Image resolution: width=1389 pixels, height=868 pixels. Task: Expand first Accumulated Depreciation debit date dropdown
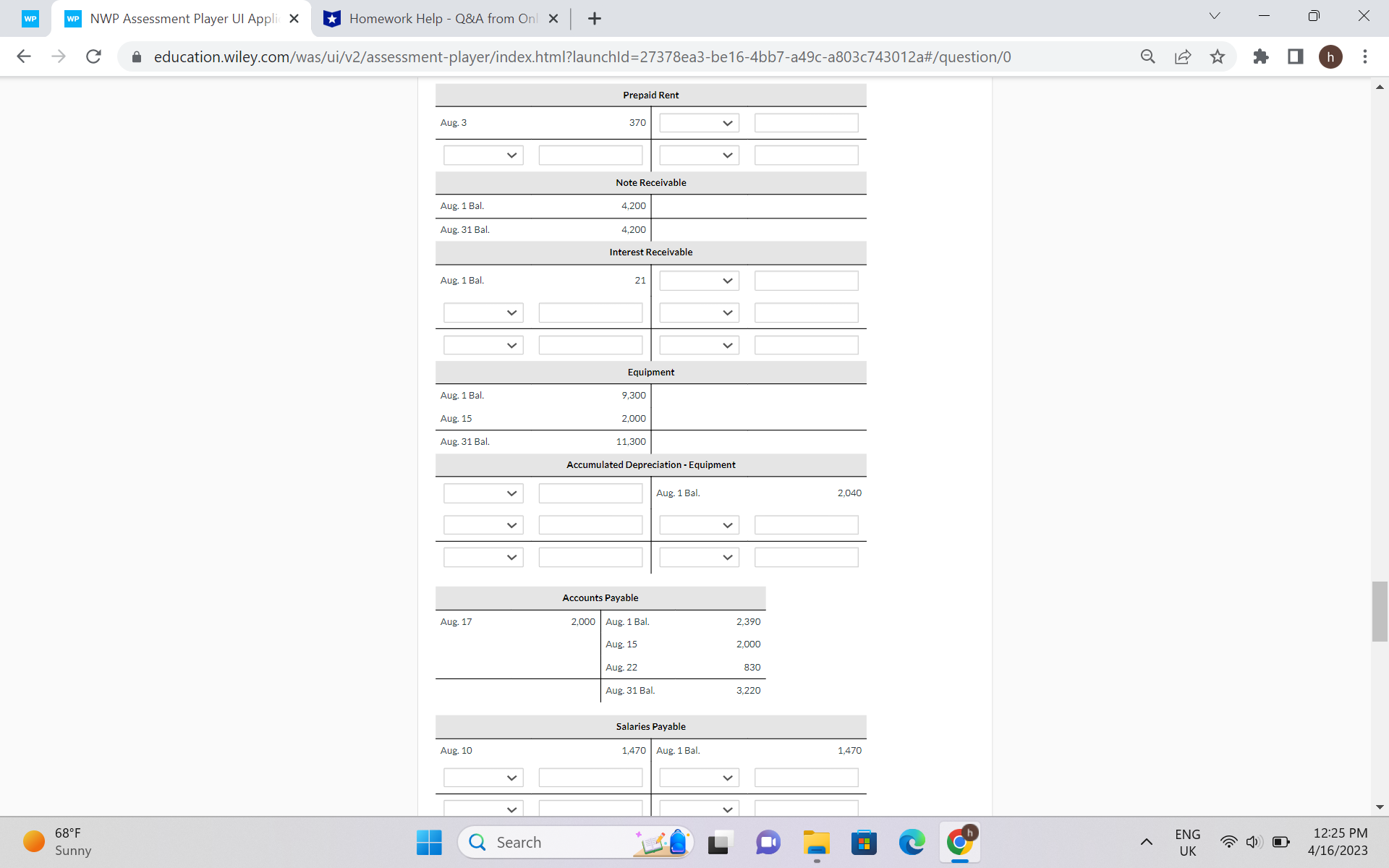click(483, 493)
